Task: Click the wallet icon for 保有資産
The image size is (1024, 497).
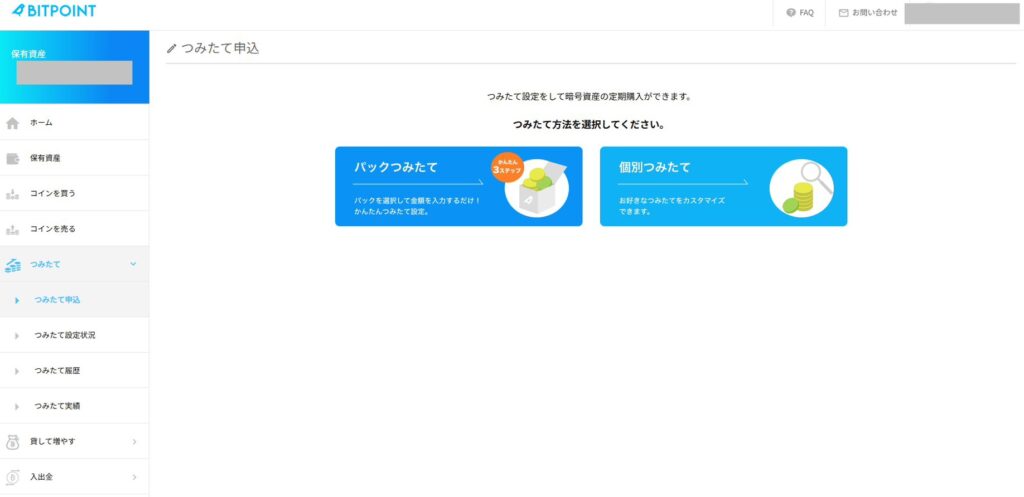Action: 13,158
